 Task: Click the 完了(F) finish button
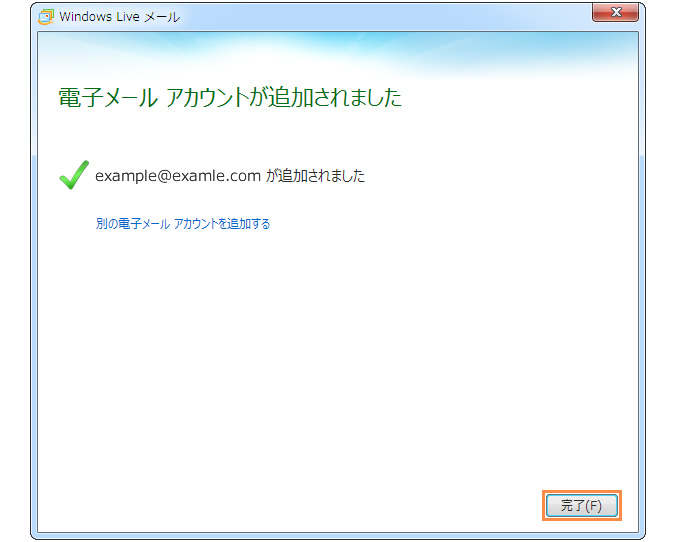click(582, 505)
